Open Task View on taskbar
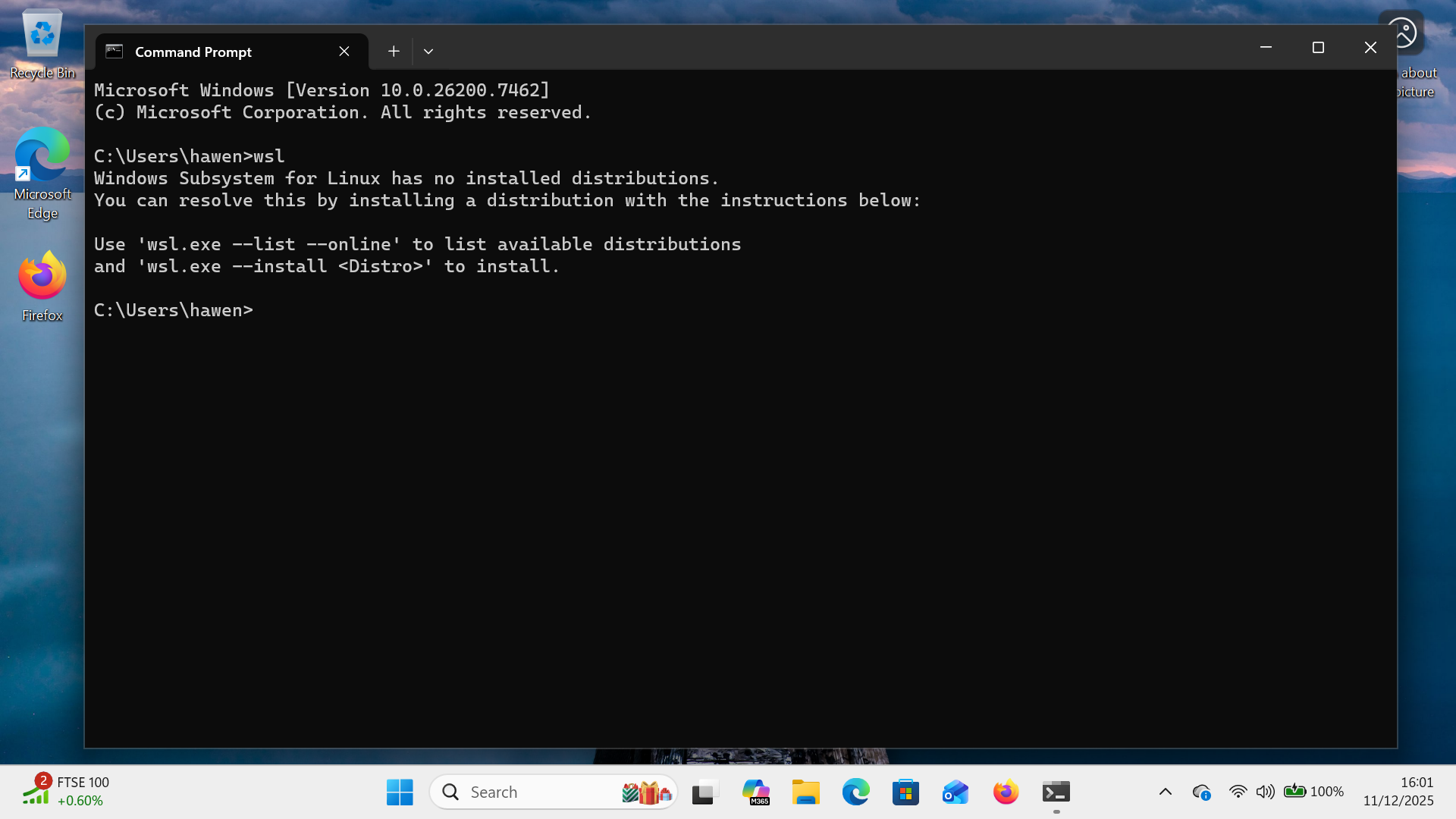The image size is (1456, 819). tap(704, 792)
